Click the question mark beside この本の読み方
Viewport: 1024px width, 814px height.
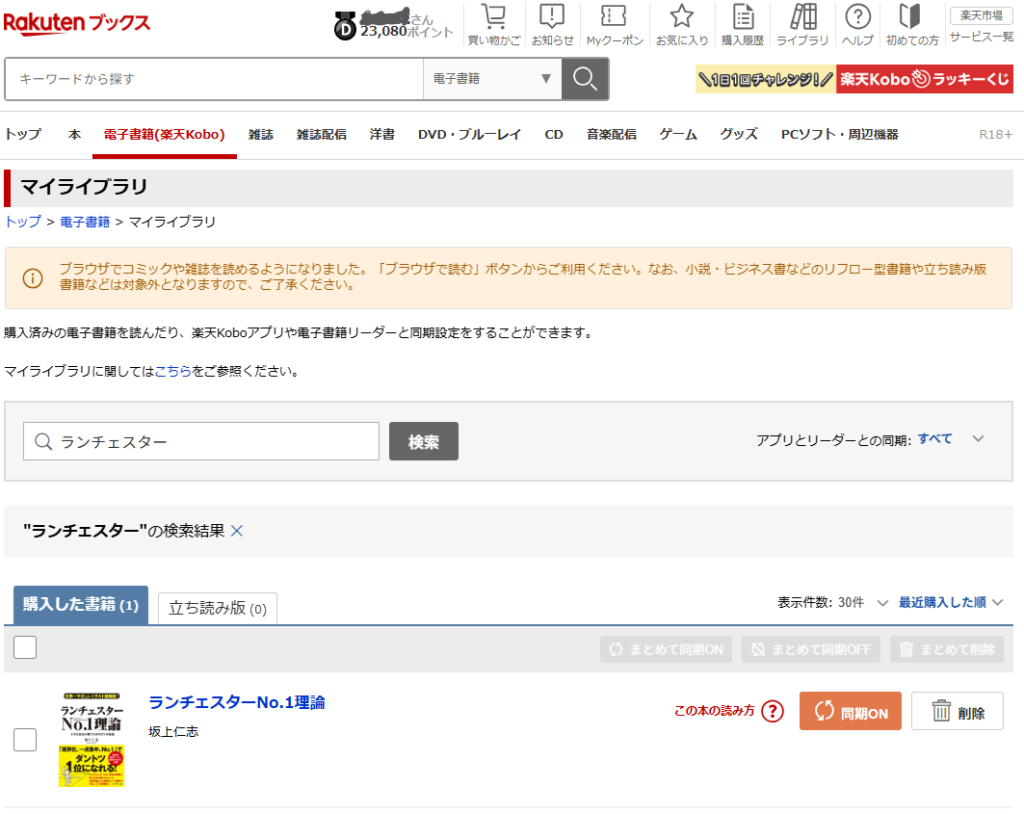tap(773, 711)
